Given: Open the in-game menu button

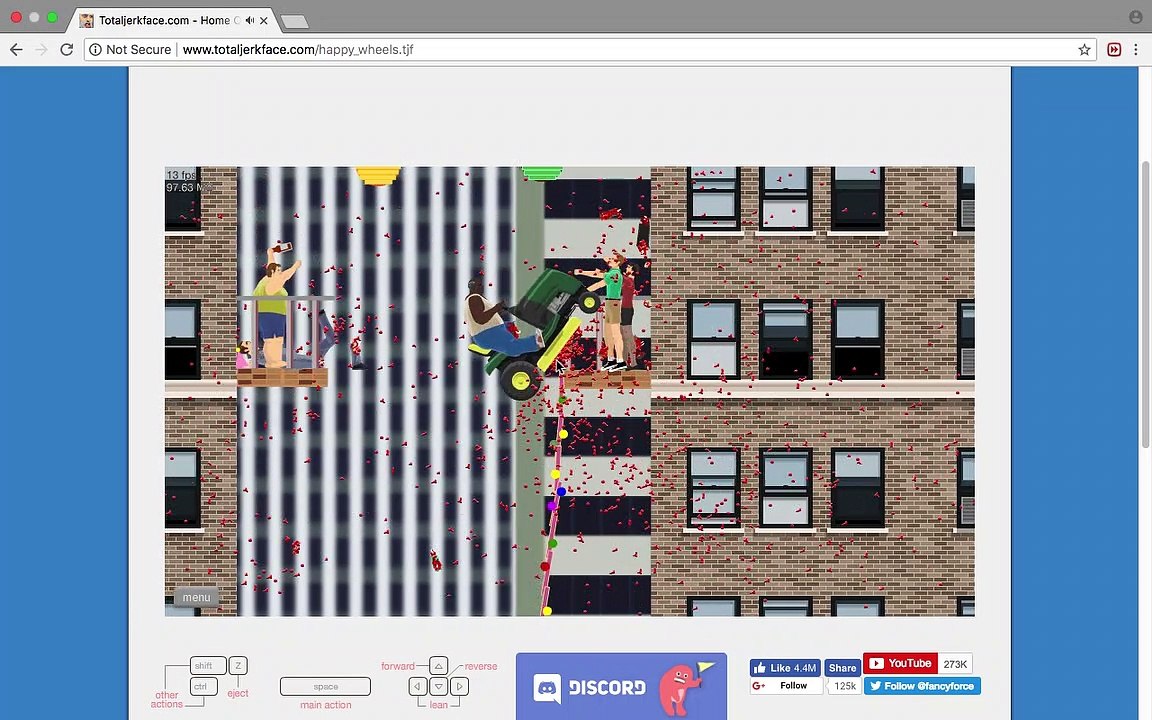Looking at the screenshot, I should pos(196,597).
